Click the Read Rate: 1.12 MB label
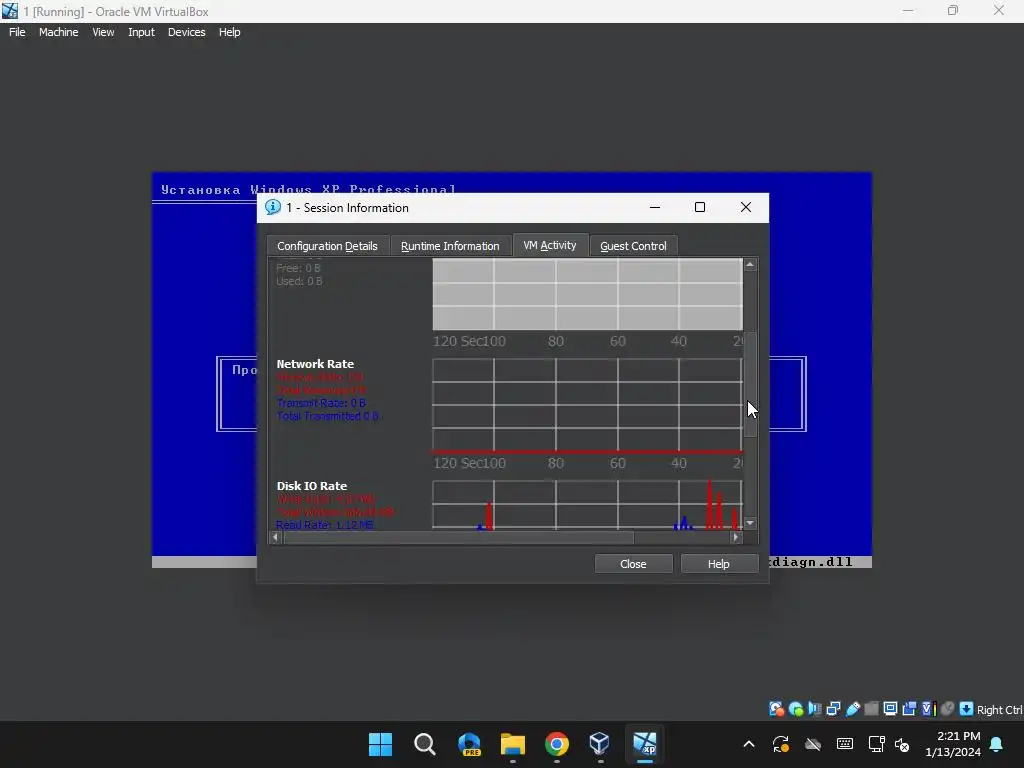The image size is (1024, 768). pyautogui.click(x=325, y=525)
